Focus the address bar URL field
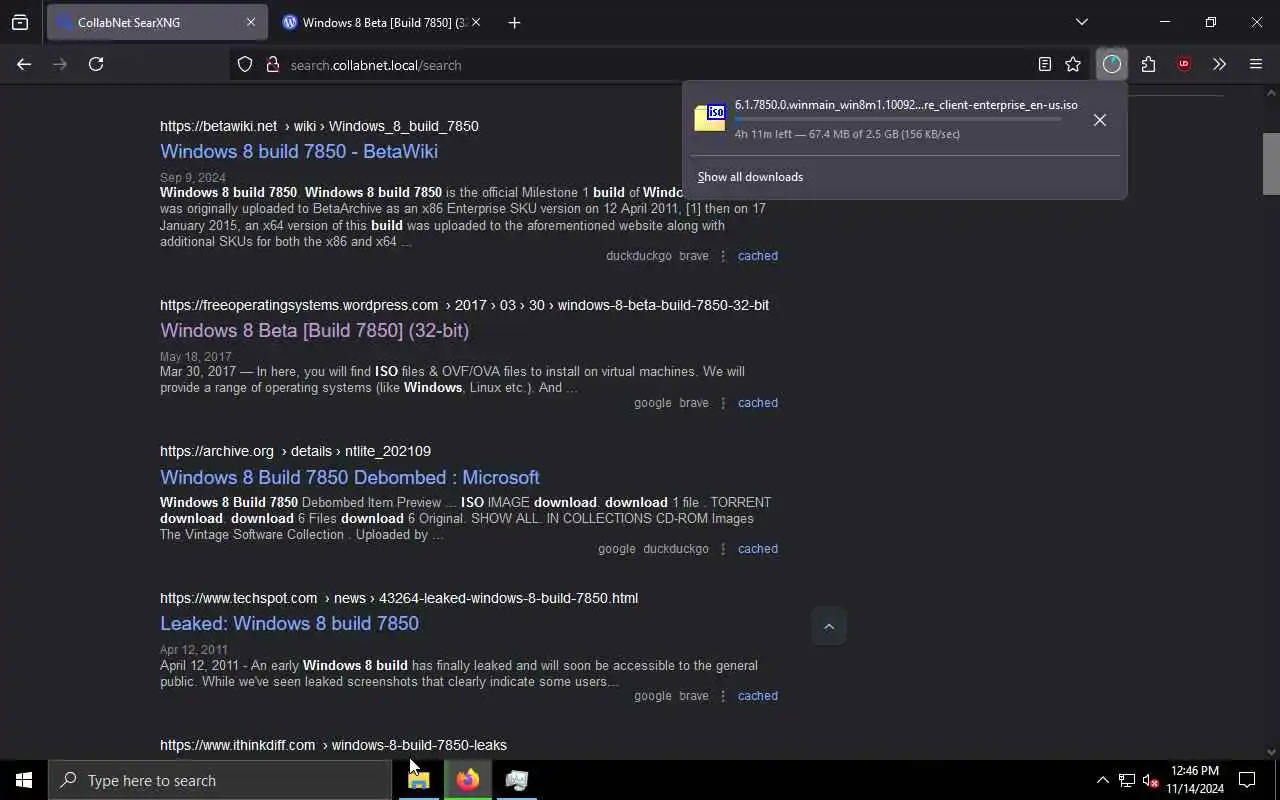Image resolution: width=1280 pixels, height=800 pixels. 660,65
